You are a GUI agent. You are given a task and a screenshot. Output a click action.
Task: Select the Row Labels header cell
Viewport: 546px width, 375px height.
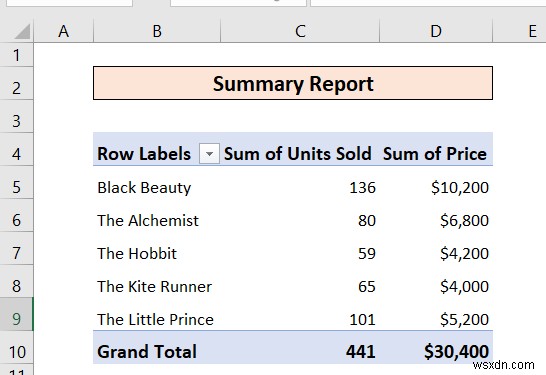(157, 149)
